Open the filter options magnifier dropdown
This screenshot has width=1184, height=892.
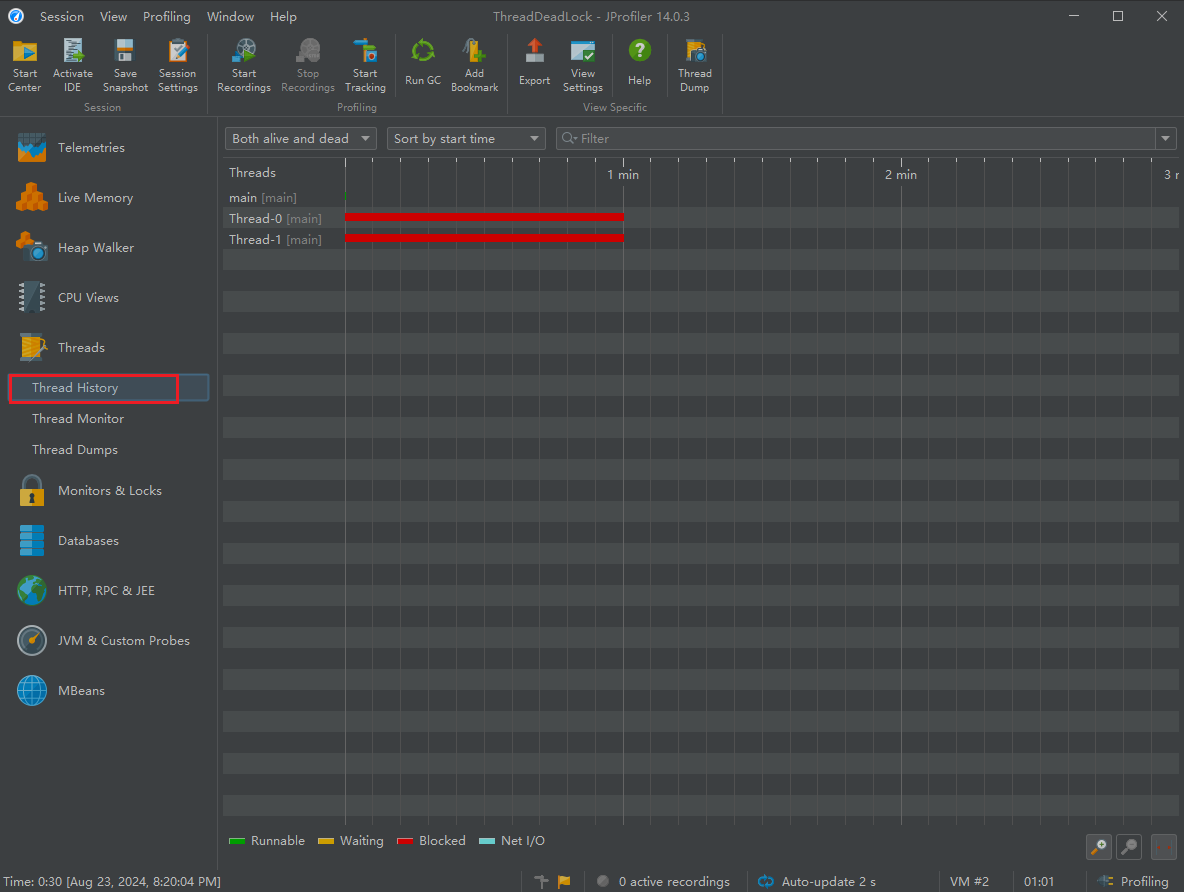pos(570,138)
